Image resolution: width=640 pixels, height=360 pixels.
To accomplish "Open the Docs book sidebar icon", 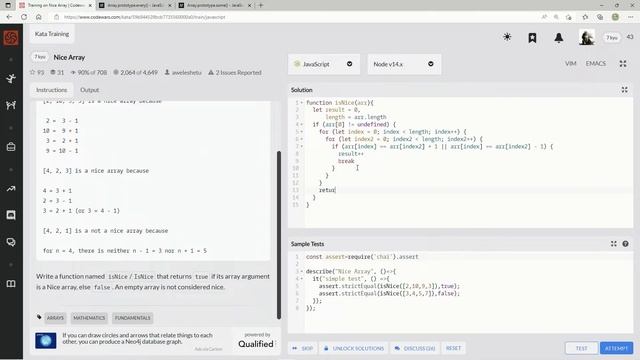I will click(x=11, y=284).
